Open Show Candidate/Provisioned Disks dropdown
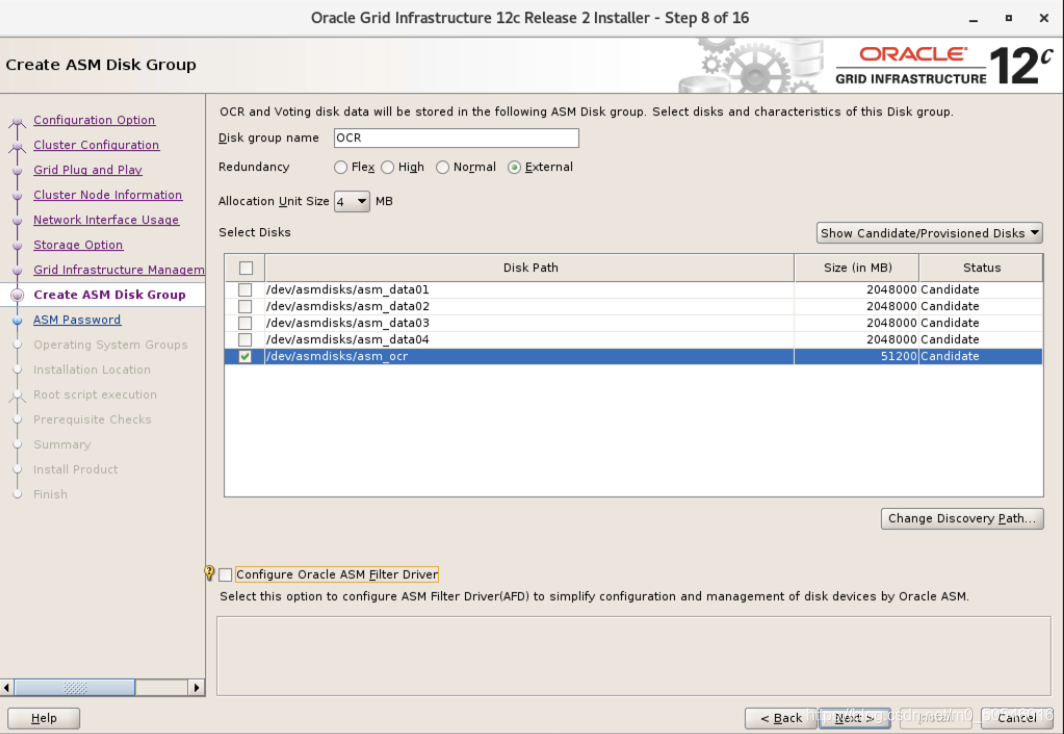This screenshot has width=1064, height=734. tap(929, 233)
